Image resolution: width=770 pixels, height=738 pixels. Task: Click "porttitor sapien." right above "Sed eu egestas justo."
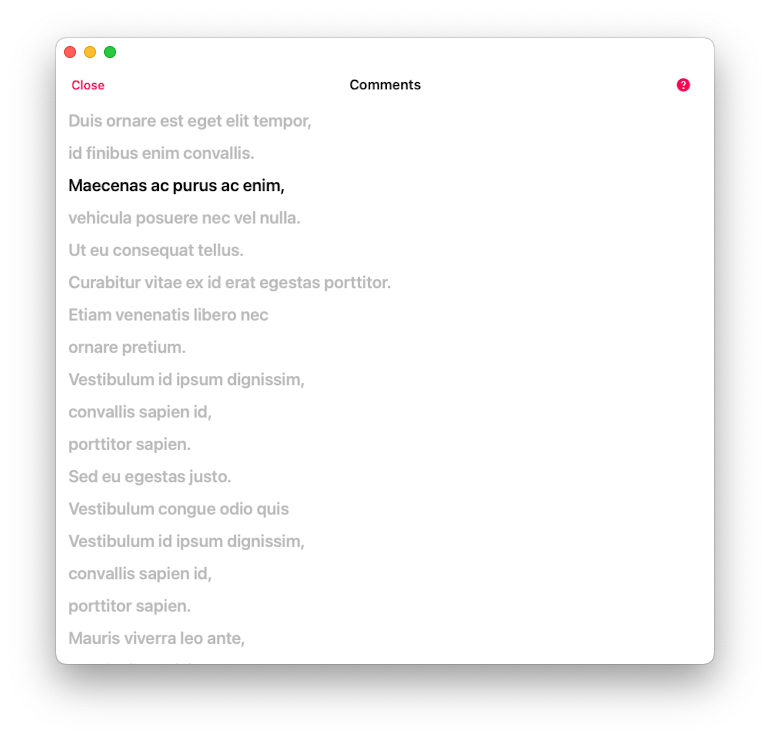pos(129,444)
